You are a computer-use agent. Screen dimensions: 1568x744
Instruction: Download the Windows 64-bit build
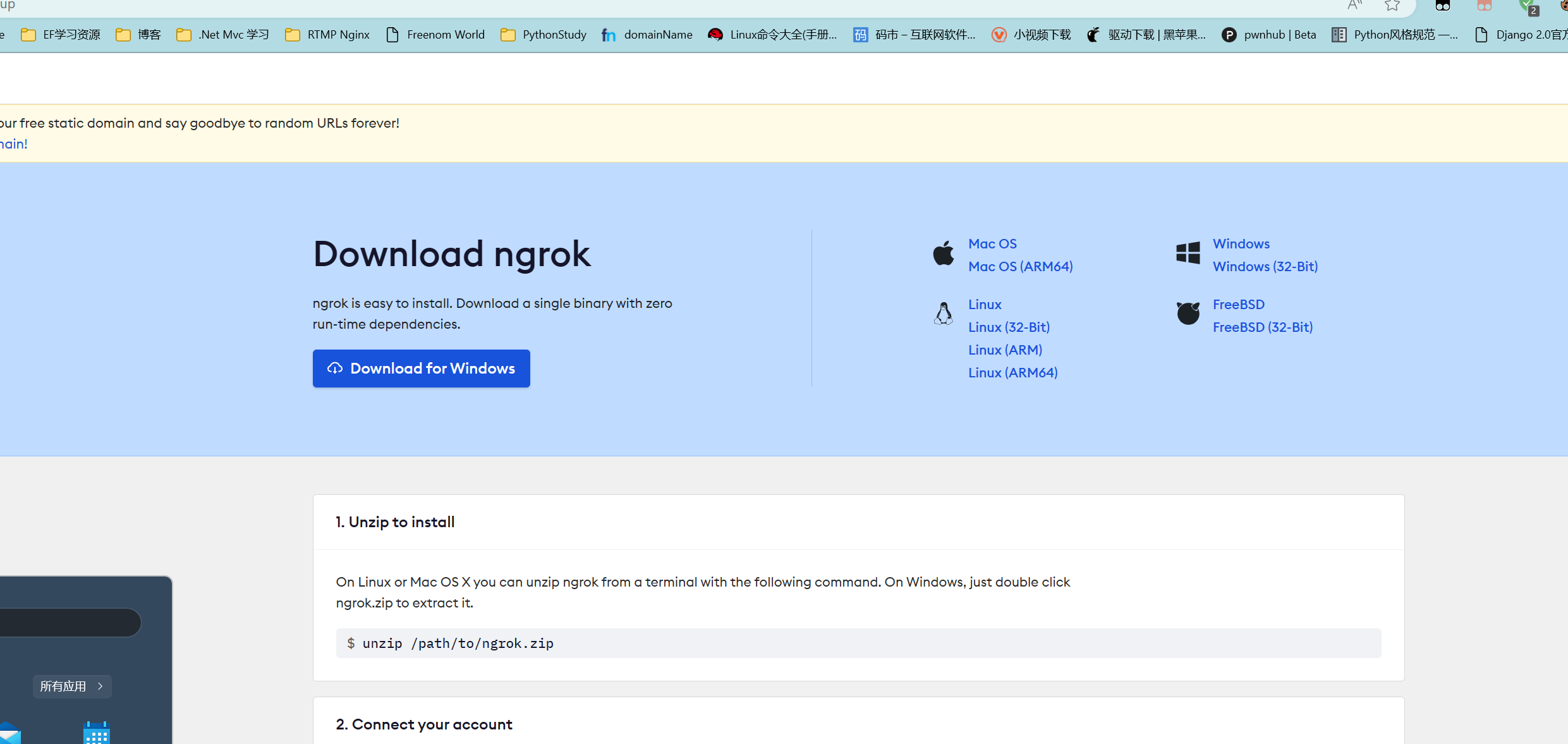[1241, 244]
